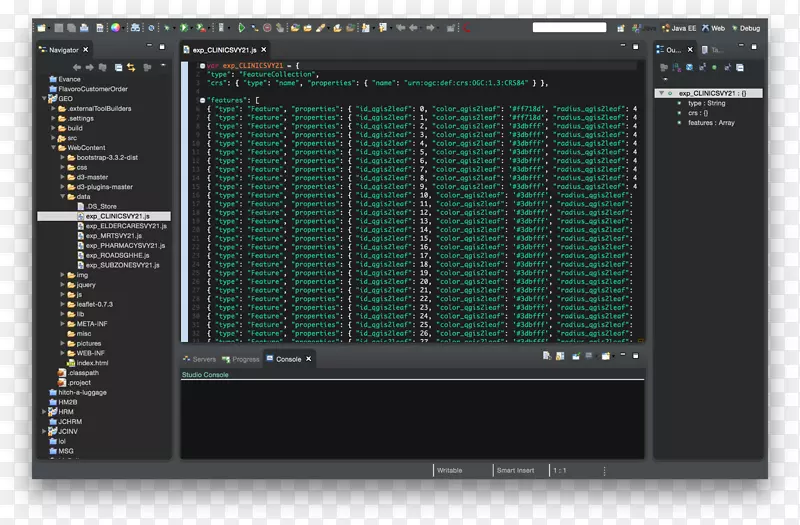Screen dimensions: 800x525
Task: Click the features : Array outline item
Action: coord(713,122)
